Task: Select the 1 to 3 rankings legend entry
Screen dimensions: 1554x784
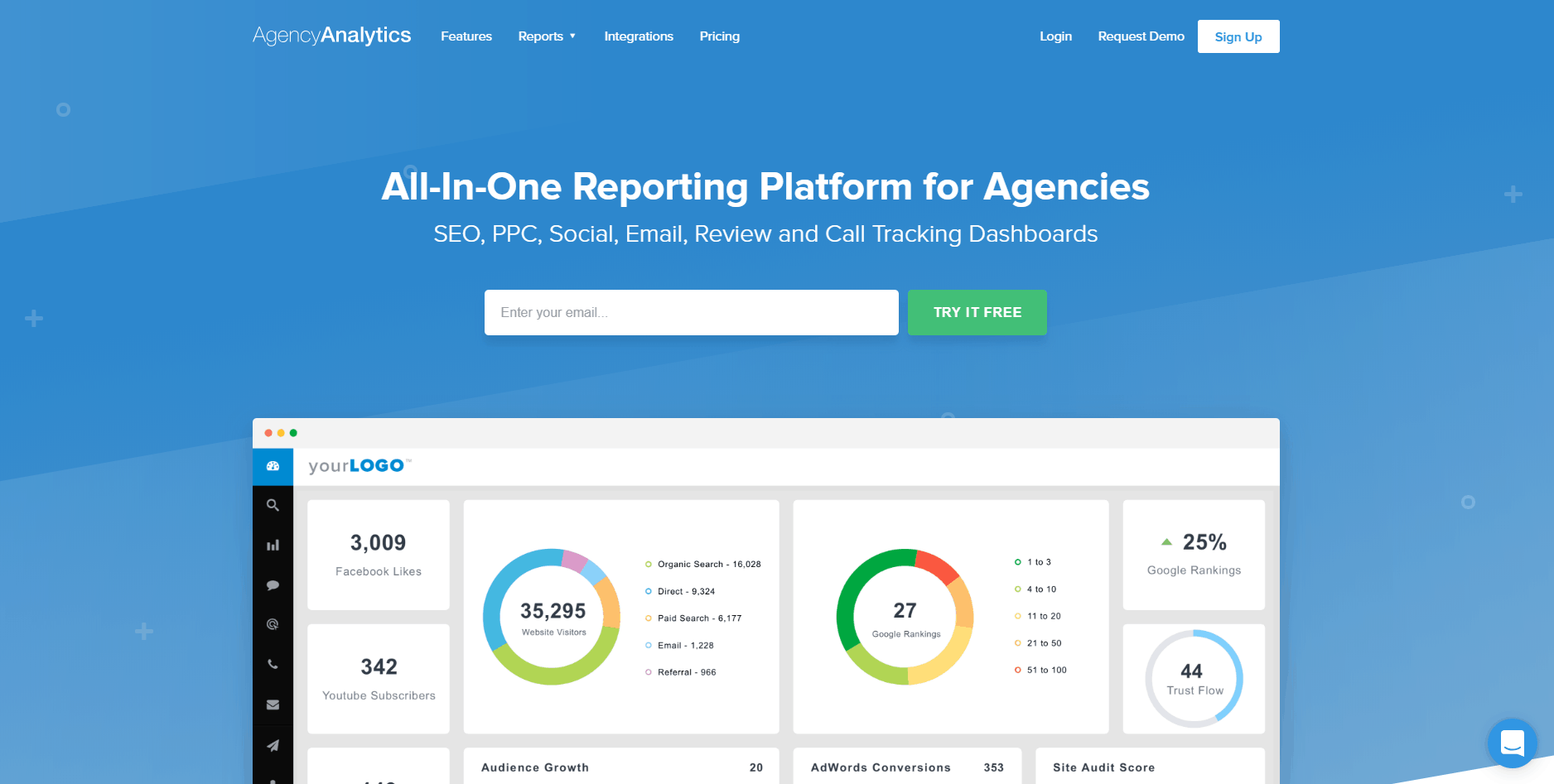Action: [1033, 562]
